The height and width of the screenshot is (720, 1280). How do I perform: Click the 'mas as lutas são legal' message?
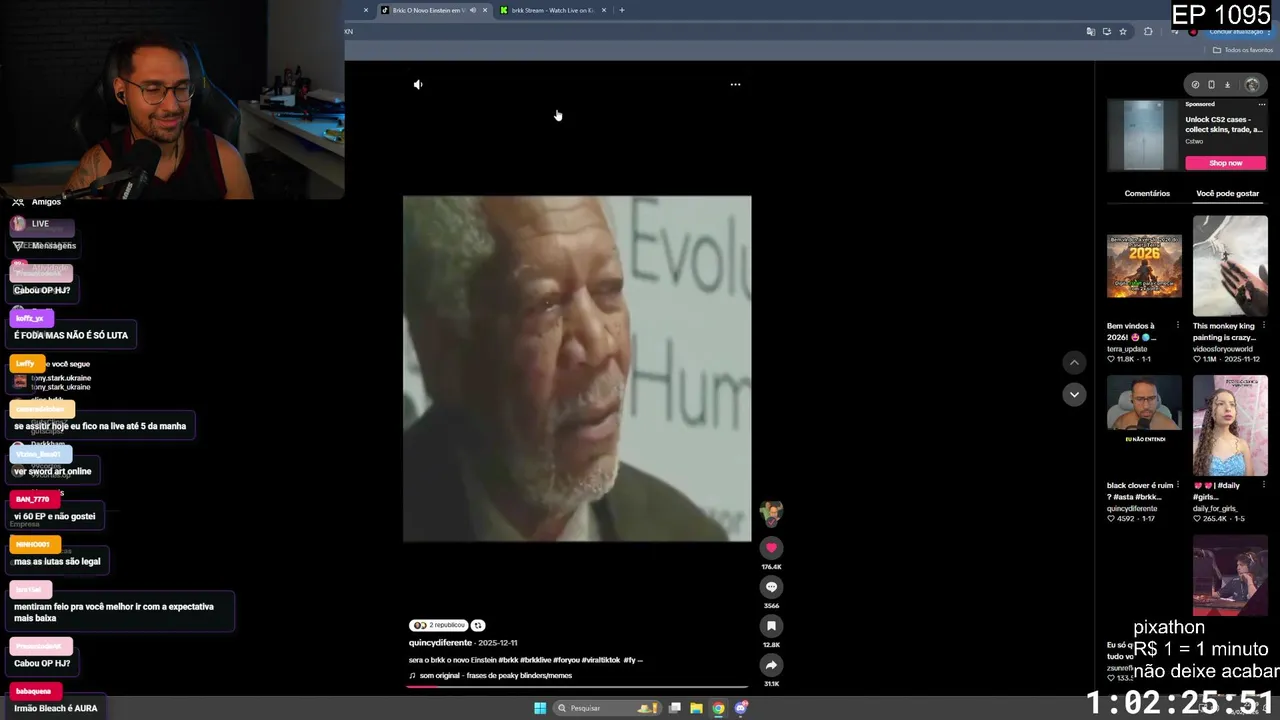[57, 561]
